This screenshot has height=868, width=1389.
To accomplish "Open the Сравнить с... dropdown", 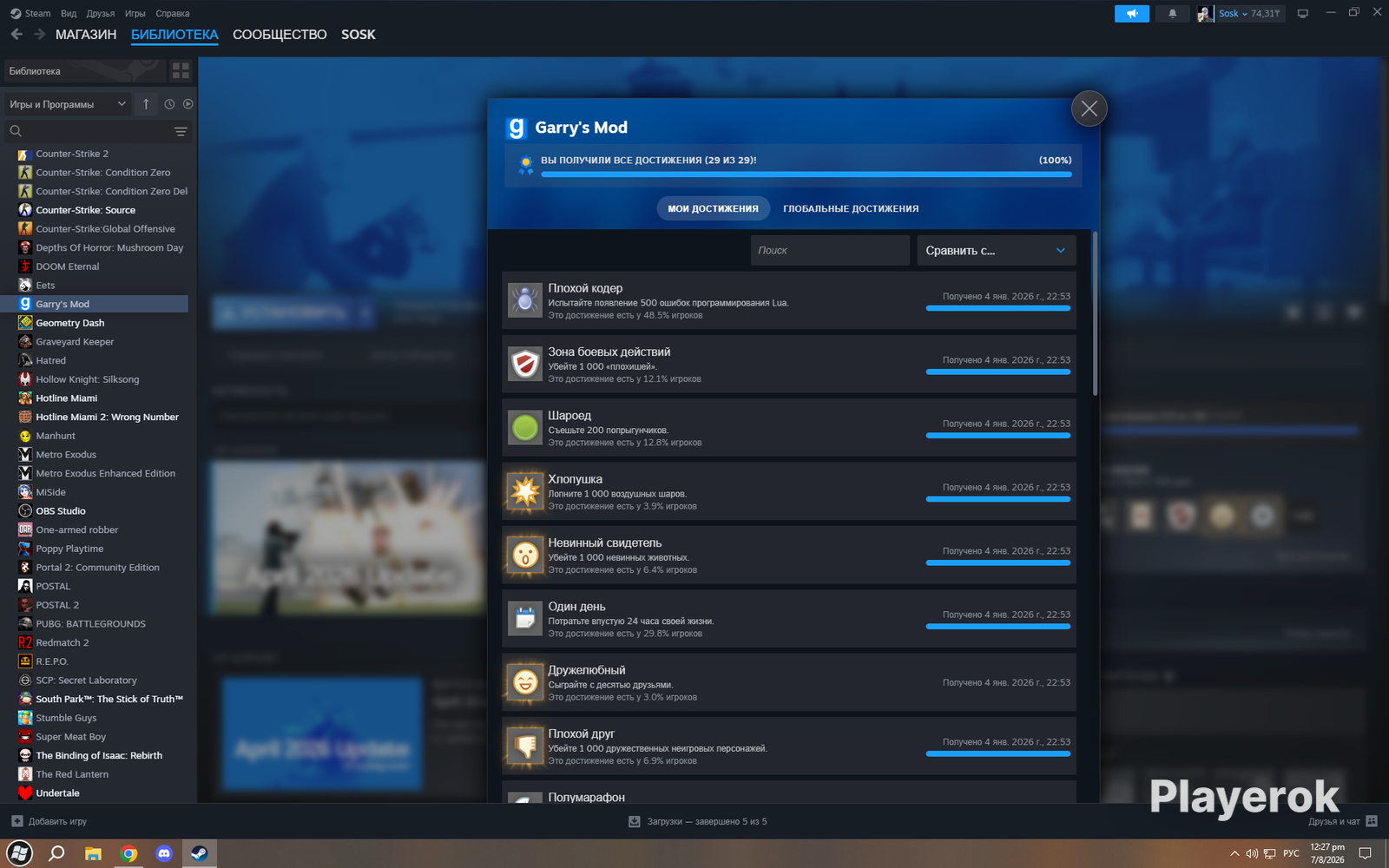I will coord(997,251).
